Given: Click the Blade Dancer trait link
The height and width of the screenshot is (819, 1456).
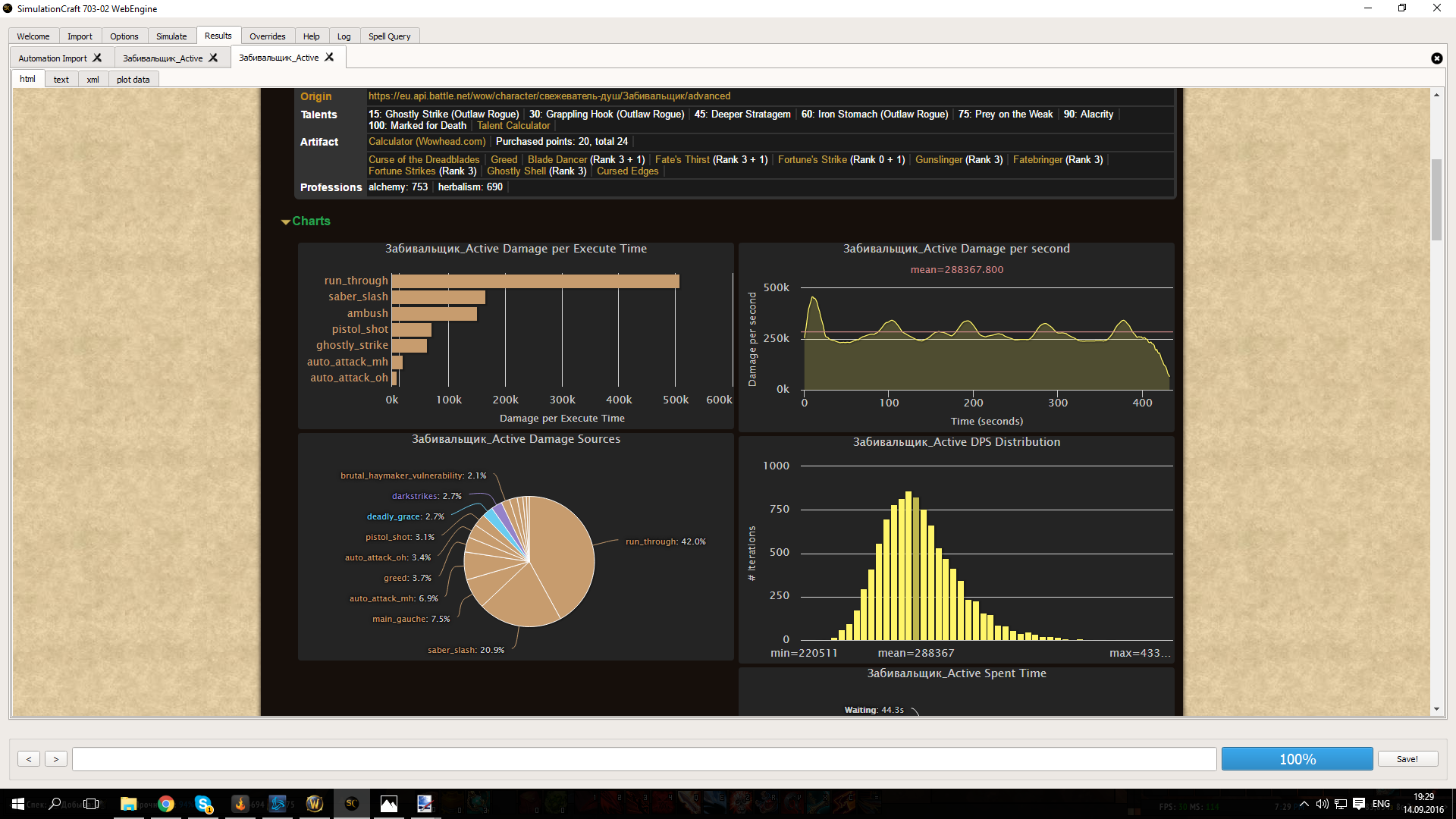Looking at the screenshot, I should click(557, 160).
